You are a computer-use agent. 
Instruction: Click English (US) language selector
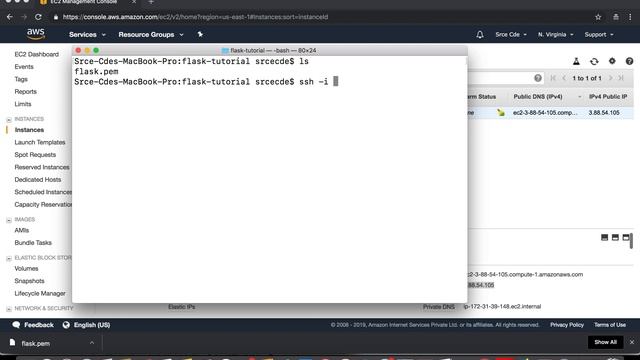[92, 325]
